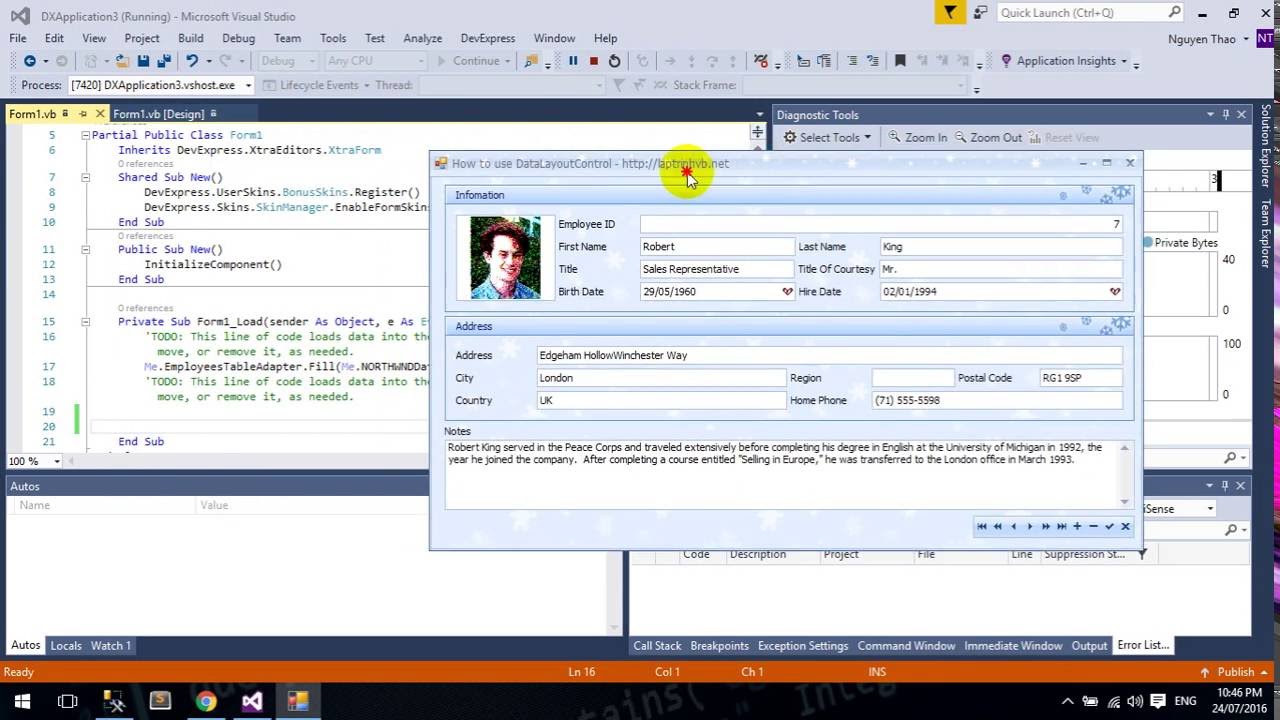
Task: Go to next page of records
Action: tap(1046, 526)
